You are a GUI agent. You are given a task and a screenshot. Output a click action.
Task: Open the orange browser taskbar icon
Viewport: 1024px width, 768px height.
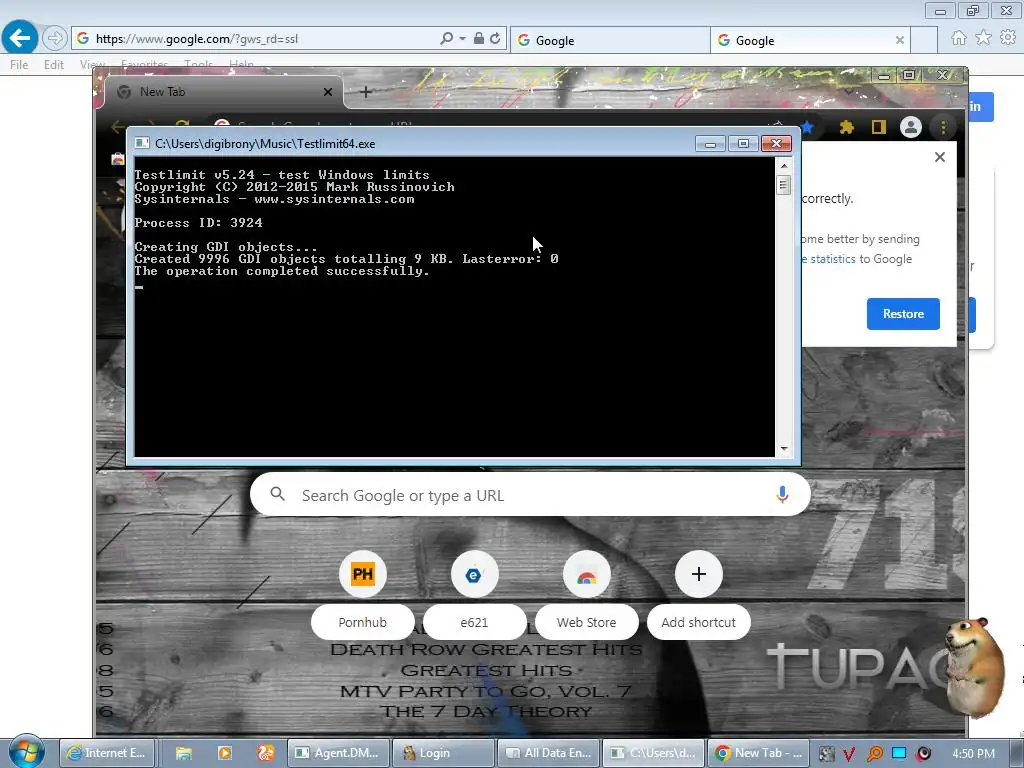(x=266, y=753)
